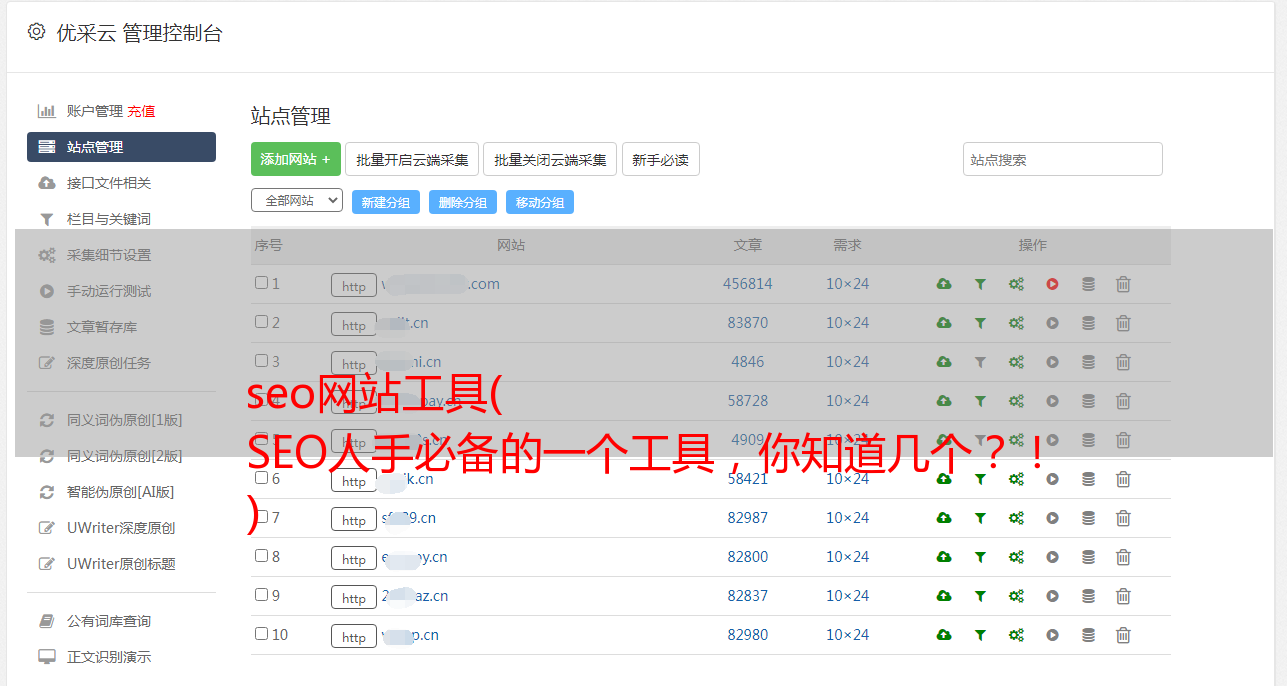Image resolution: width=1287 pixels, height=686 pixels.
Task: Click article count 83870
Action: pos(748,323)
